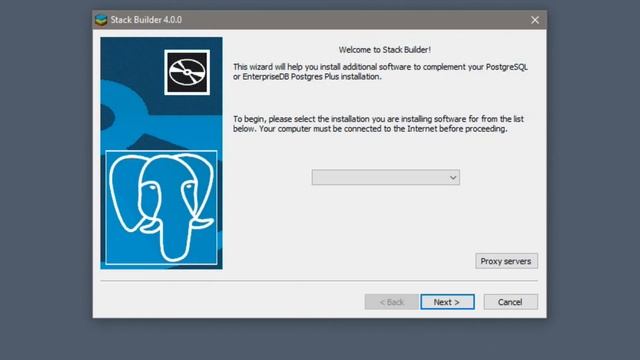Click the 'Welcome to Stack Builder!' heading
This screenshot has height=360, width=640.
pos(384,50)
